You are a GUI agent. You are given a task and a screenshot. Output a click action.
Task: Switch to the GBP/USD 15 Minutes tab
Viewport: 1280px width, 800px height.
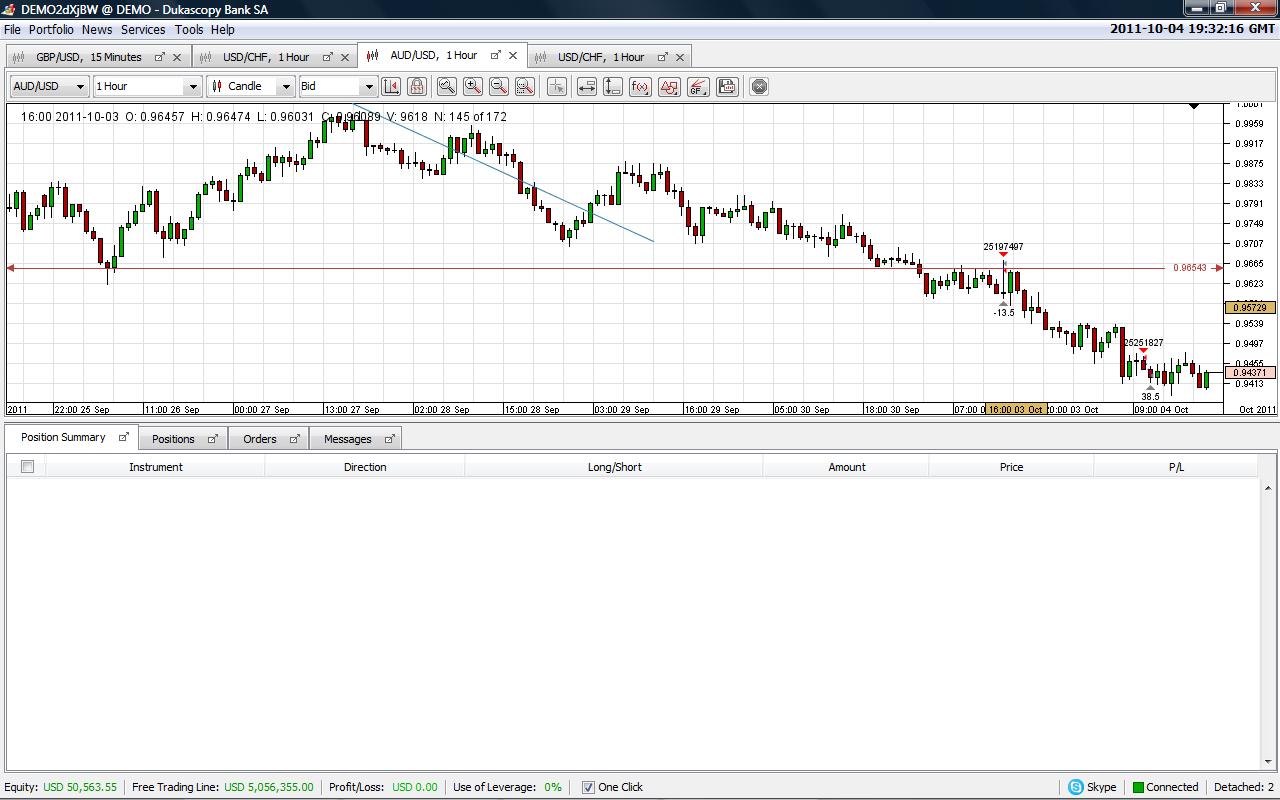[88, 57]
